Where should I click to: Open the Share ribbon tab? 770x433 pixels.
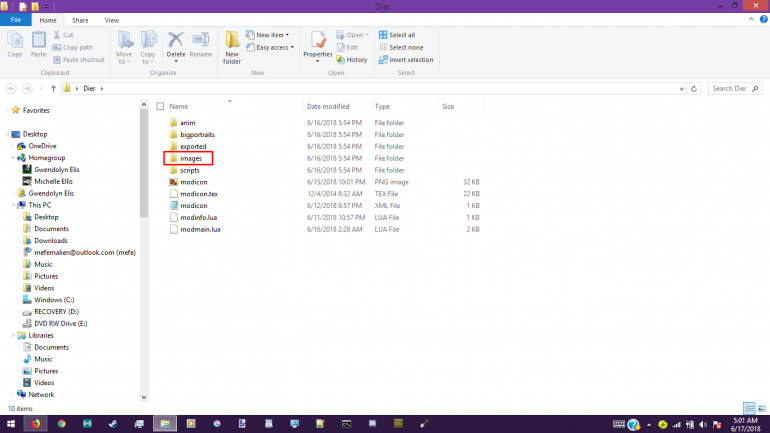click(x=80, y=20)
